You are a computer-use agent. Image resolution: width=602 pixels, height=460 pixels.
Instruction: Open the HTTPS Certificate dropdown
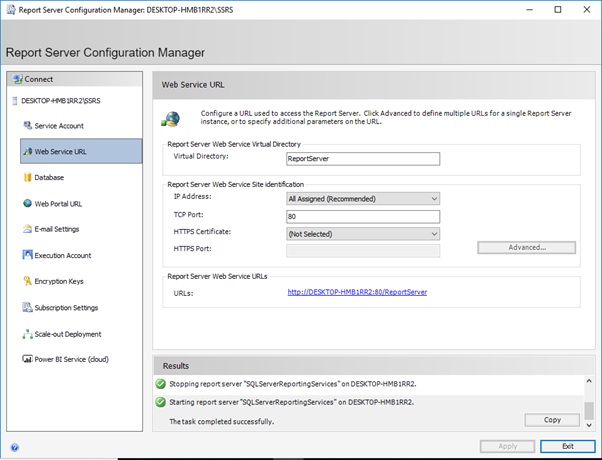coord(363,234)
